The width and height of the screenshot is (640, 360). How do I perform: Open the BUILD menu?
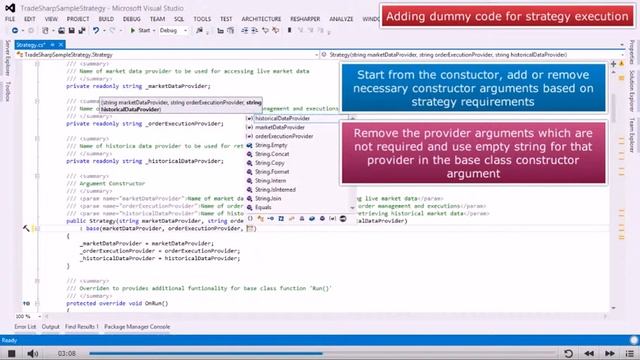pos(106,19)
